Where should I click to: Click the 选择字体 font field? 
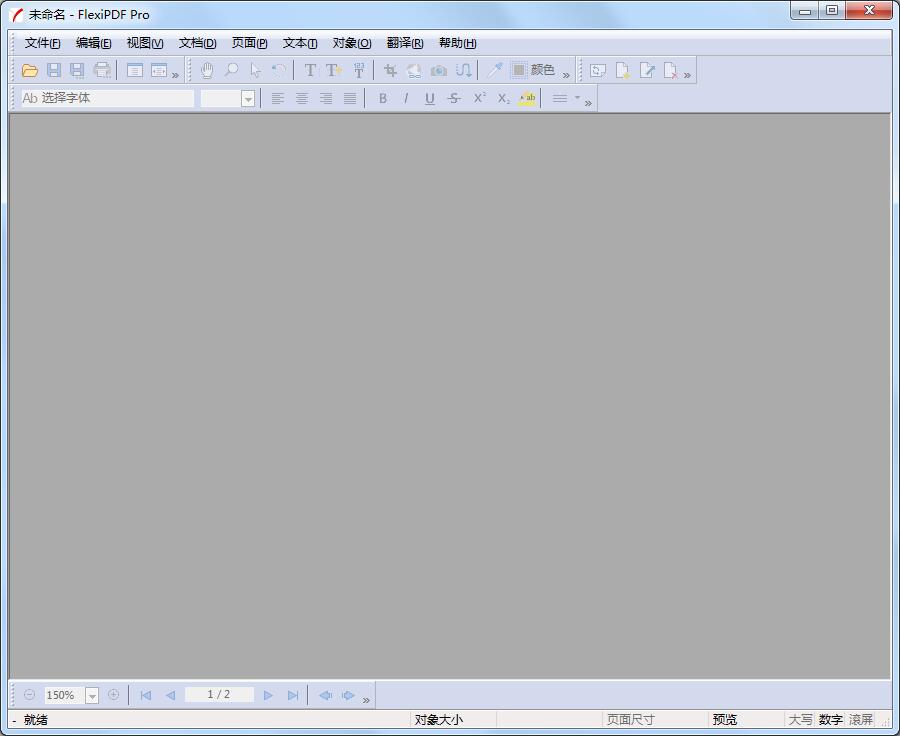(107, 98)
